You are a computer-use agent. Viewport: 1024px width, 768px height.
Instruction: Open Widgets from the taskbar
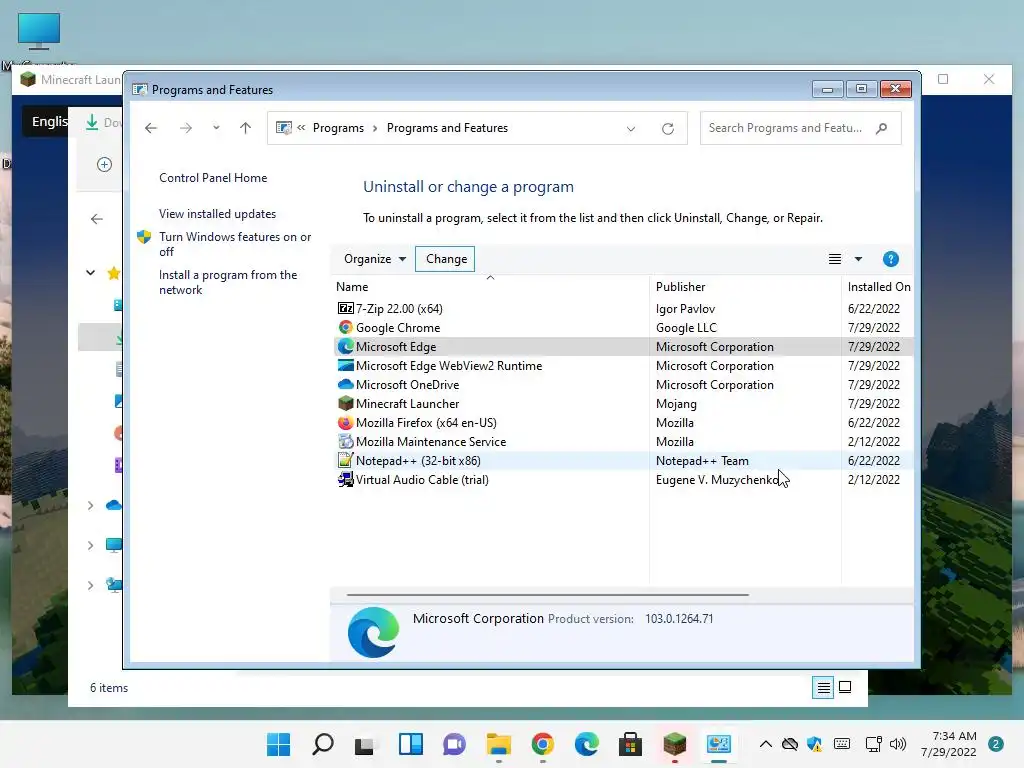[x=411, y=744]
